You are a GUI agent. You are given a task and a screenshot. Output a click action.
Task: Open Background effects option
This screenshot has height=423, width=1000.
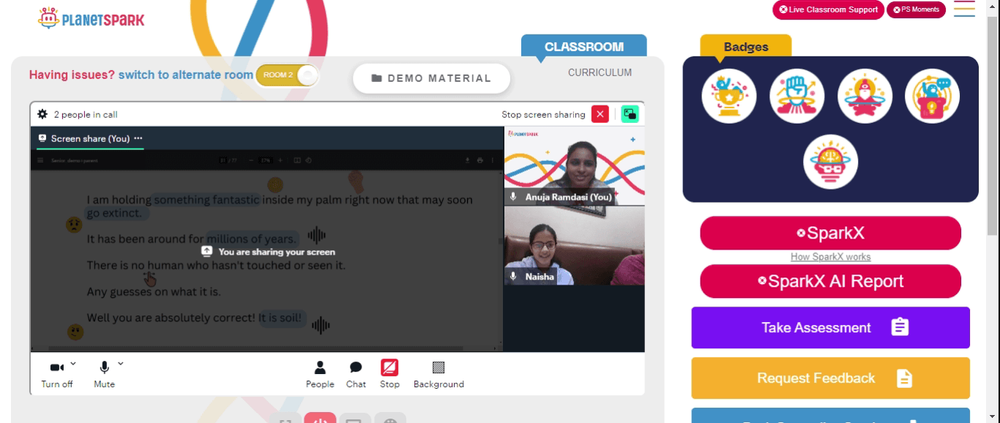tap(438, 374)
